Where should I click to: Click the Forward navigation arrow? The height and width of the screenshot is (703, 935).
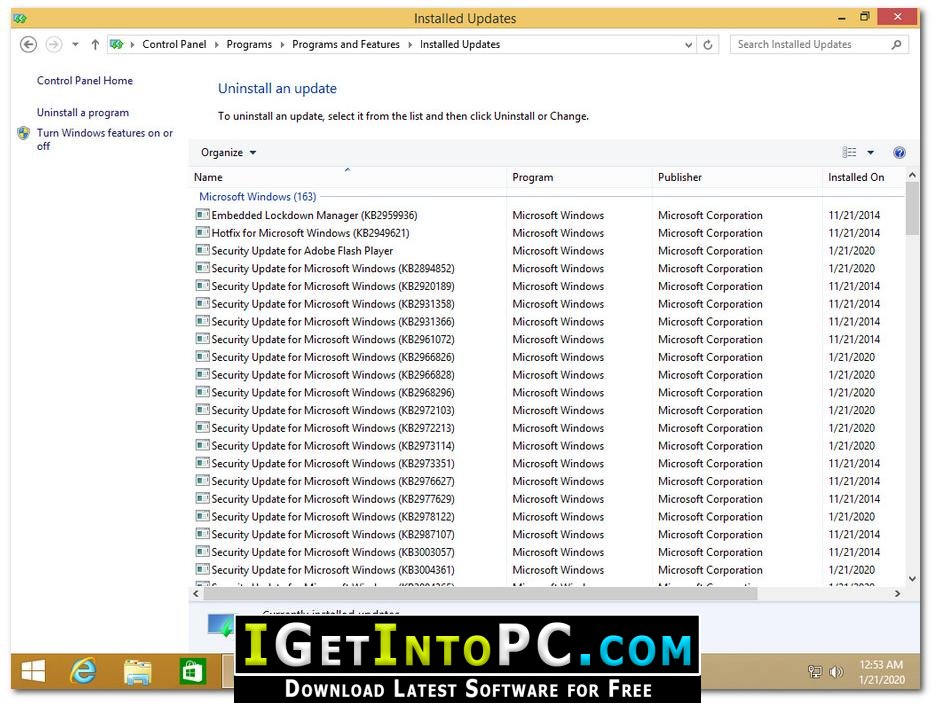pos(54,45)
